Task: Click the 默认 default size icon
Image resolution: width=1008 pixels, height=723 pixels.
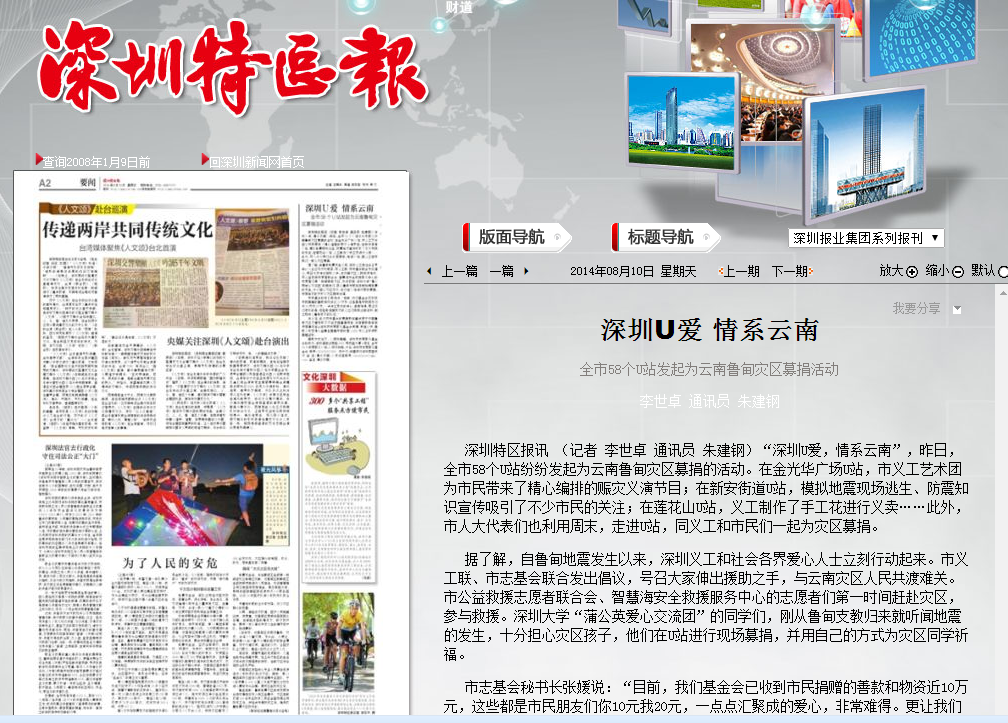Action: tap(1001, 271)
